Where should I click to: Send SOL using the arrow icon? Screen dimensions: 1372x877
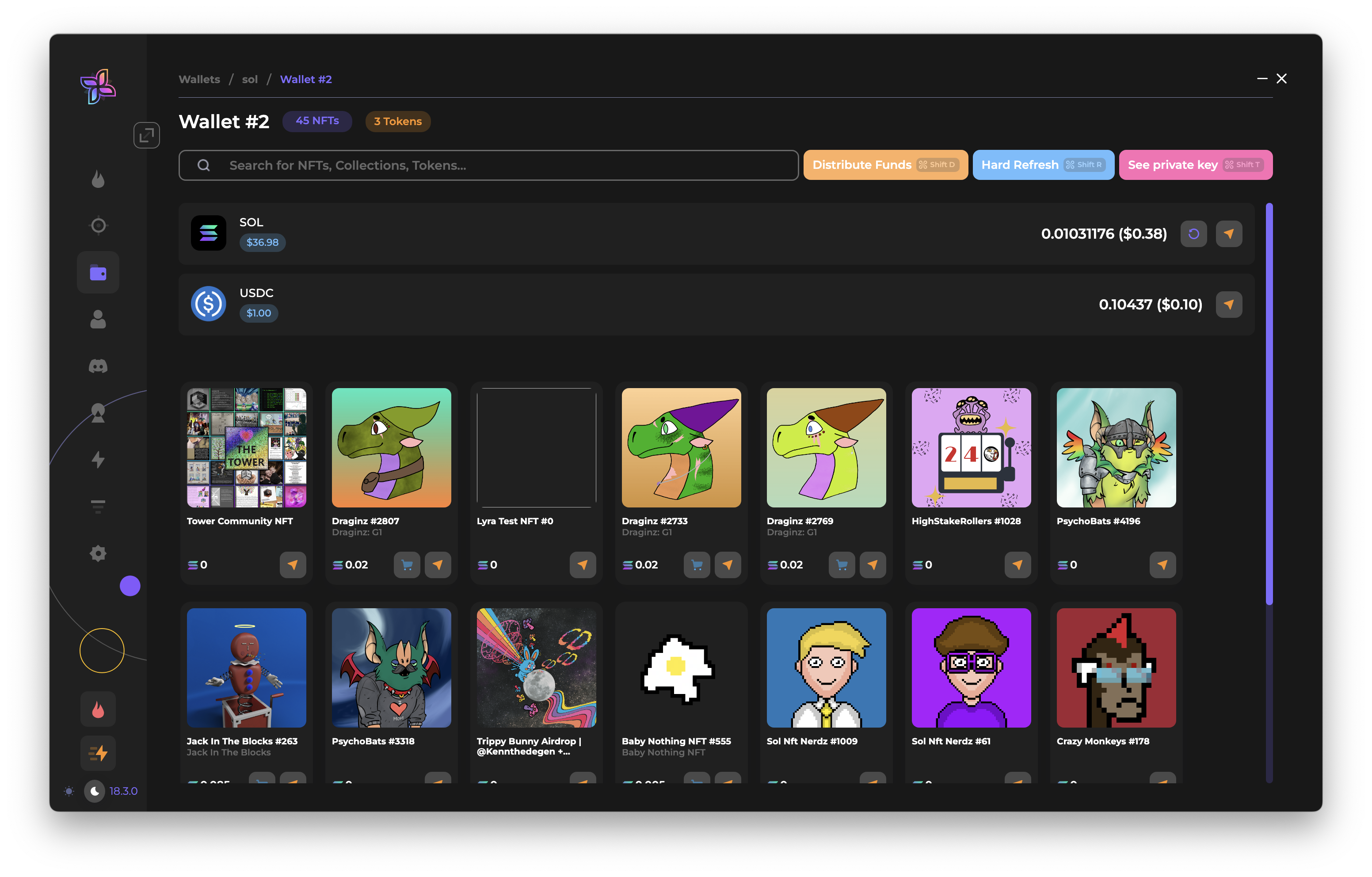(1228, 234)
